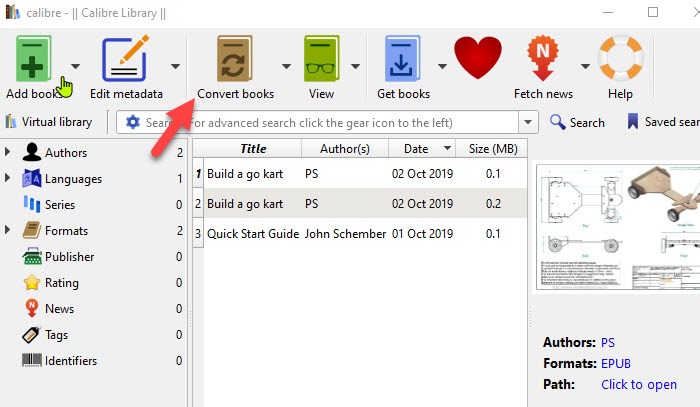Sort by Author(s) column header
The height and width of the screenshot is (407, 700).
click(345, 148)
